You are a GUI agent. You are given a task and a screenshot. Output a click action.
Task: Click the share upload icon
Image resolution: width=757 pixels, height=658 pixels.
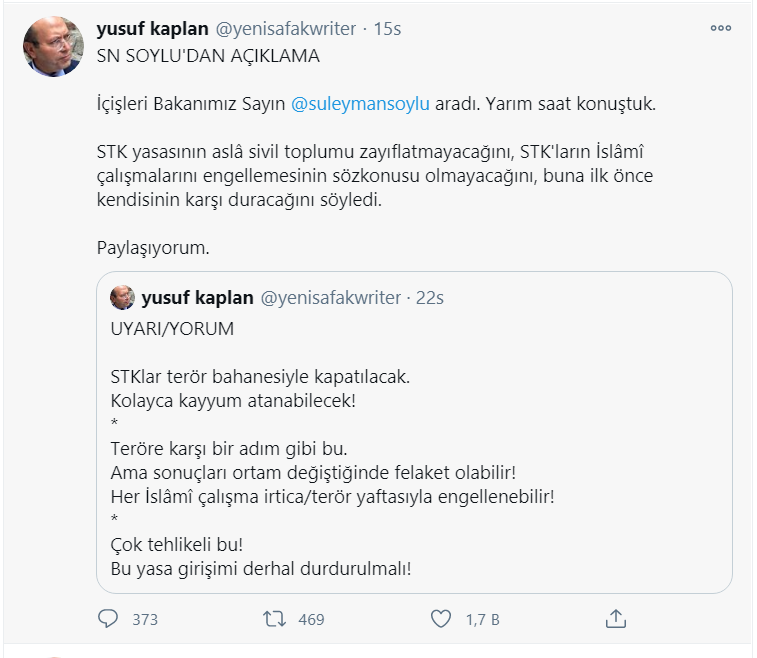616,618
